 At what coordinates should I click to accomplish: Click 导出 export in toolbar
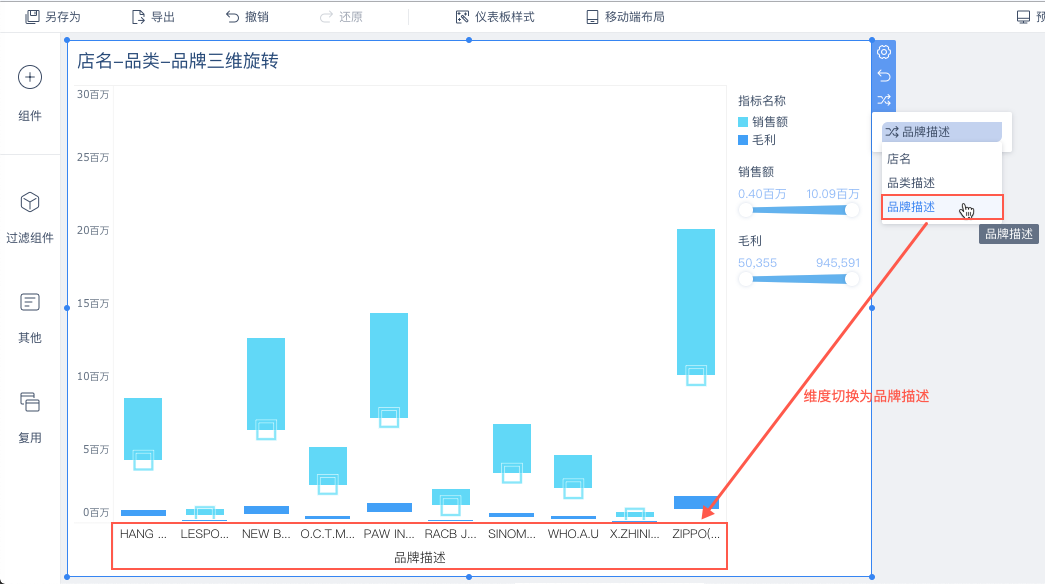coord(153,17)
